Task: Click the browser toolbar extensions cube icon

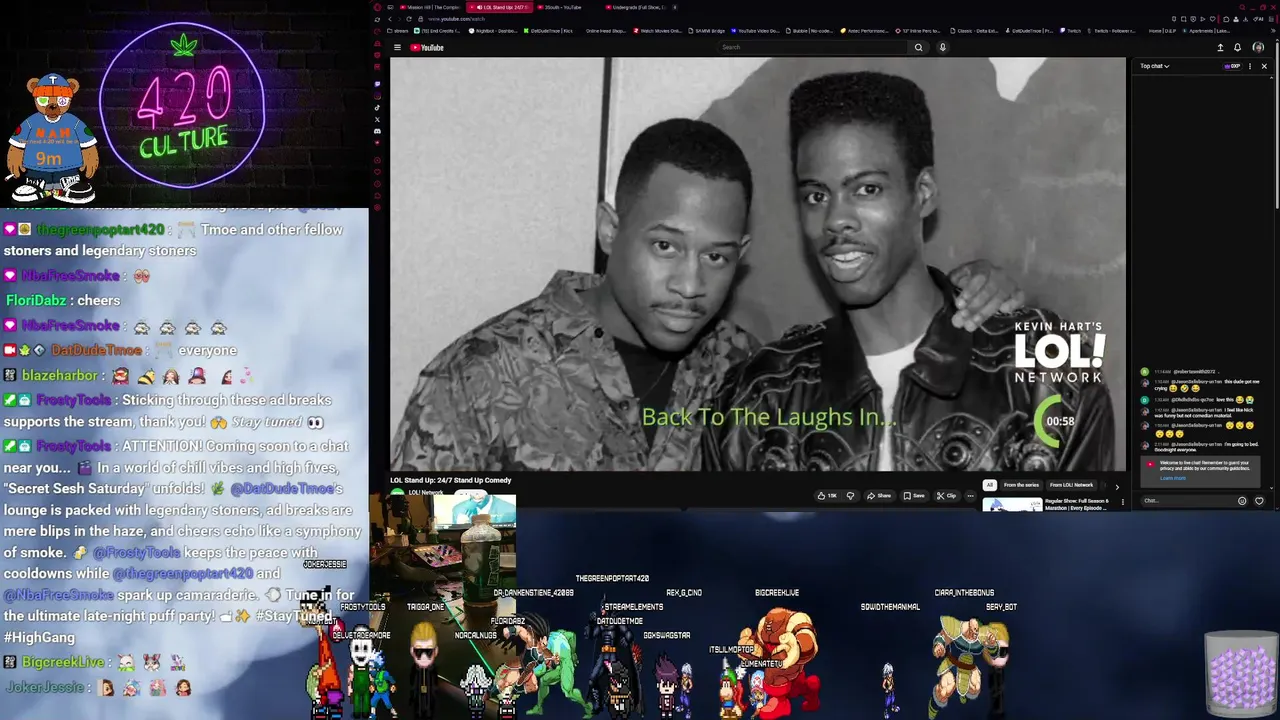Action: [x=1226, y=19]
